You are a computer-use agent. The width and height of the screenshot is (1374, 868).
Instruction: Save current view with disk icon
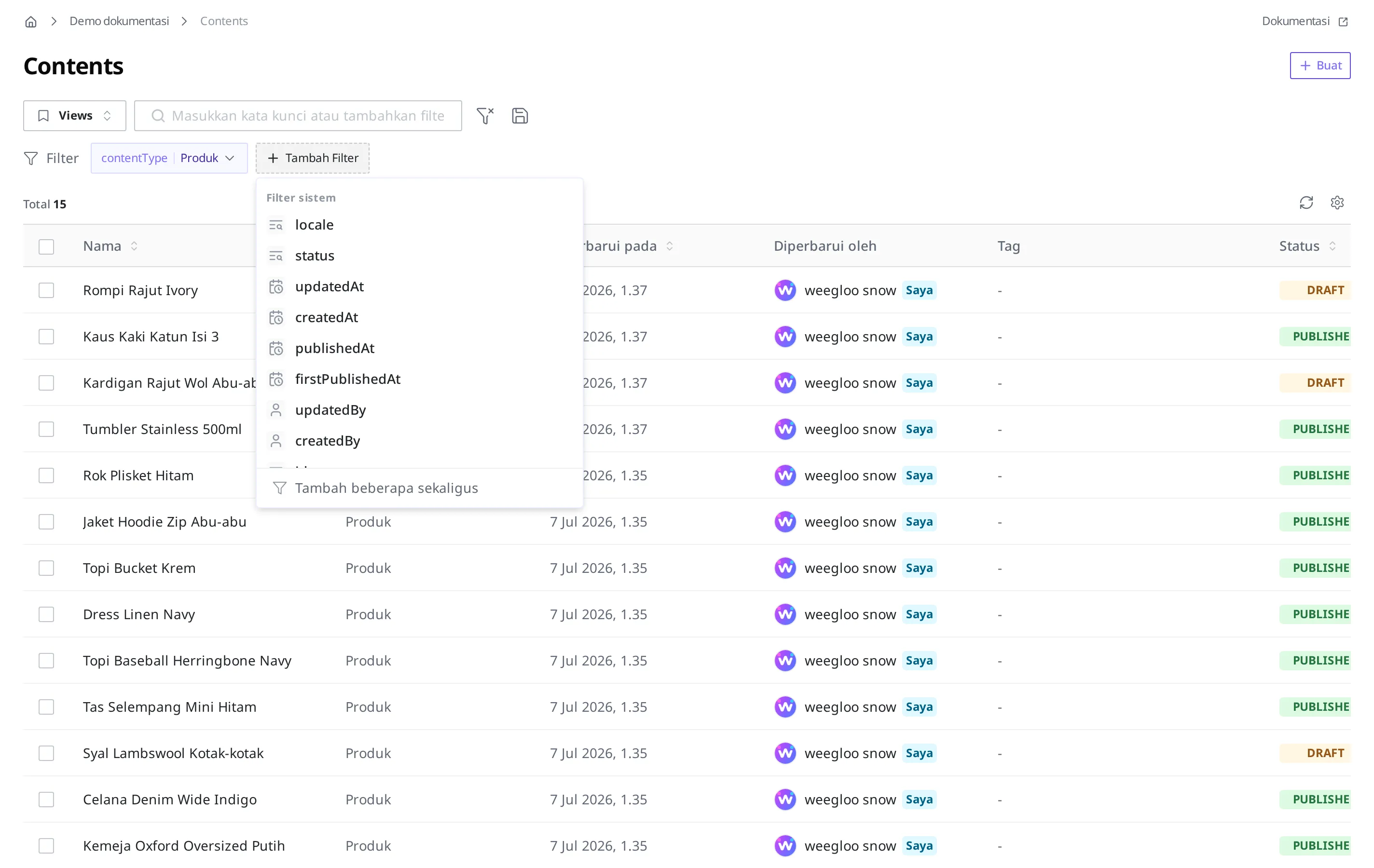click(x=520, y=116)
